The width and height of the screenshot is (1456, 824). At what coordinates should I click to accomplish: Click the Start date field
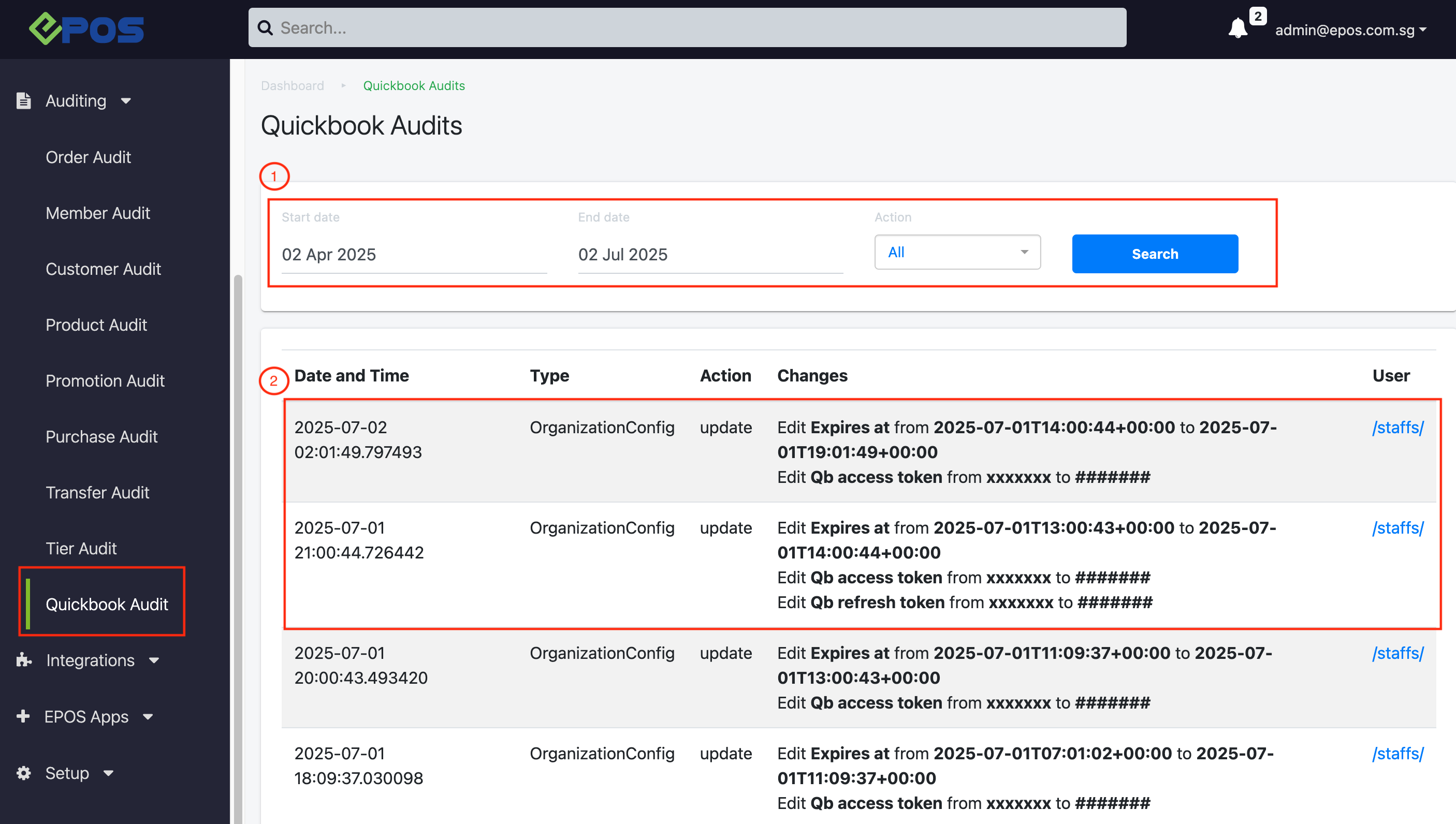[x=413, y=255]
